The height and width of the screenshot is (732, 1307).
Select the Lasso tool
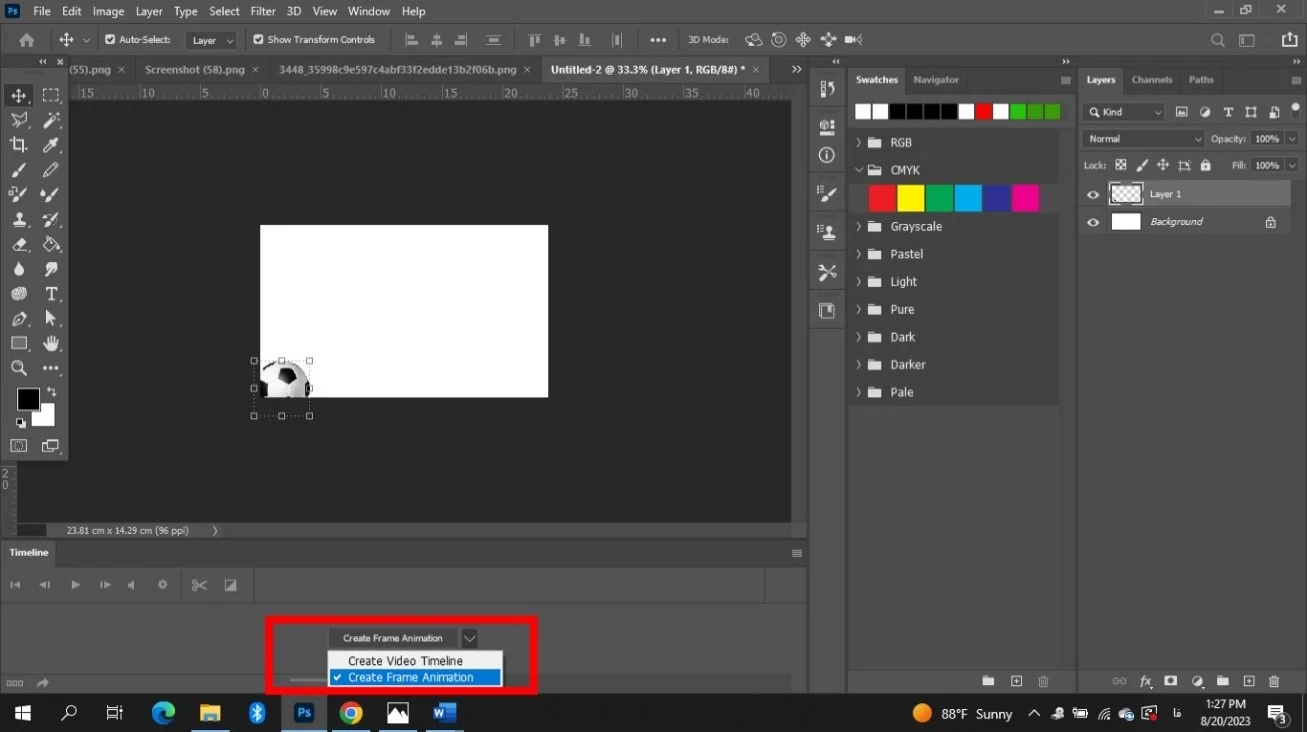[19, 120]
